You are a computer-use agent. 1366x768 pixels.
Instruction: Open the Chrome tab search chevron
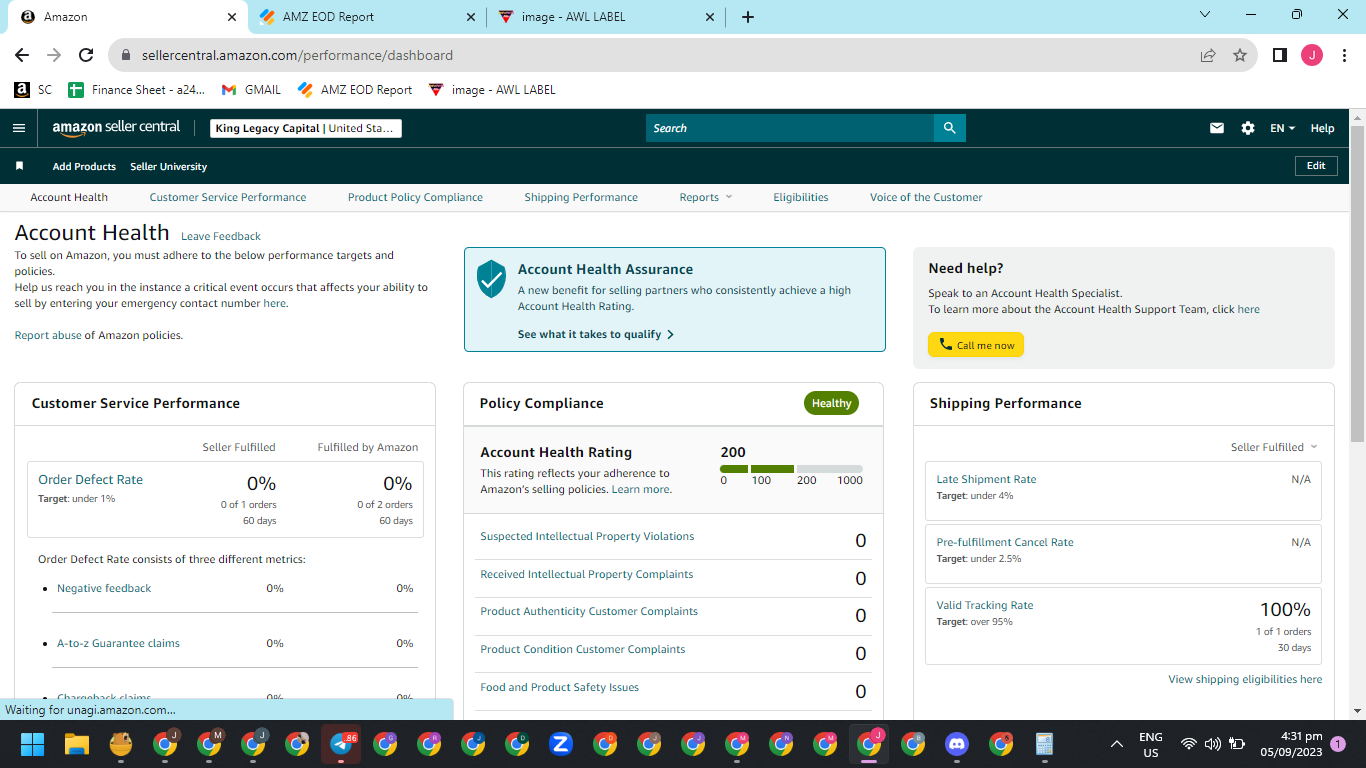coord(1205,15)
